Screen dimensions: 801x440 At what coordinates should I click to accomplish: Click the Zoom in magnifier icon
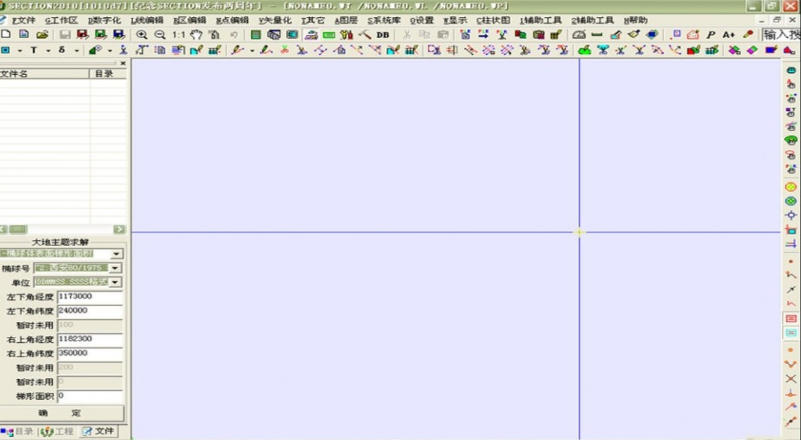[142, 34]
